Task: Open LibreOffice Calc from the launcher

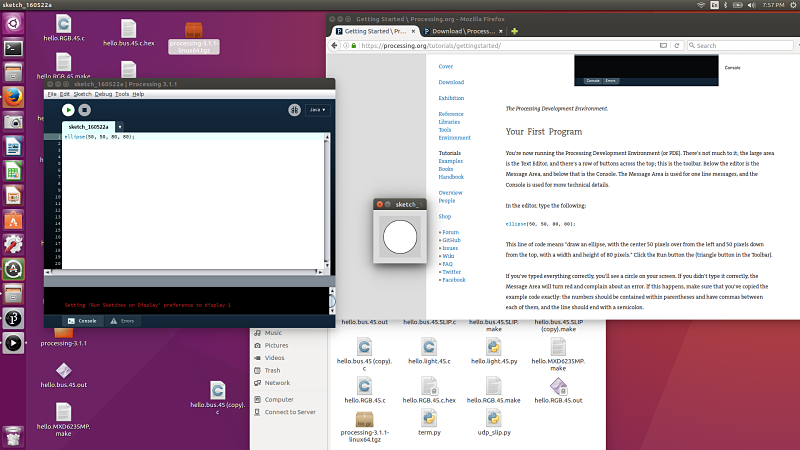Action: (x=13, y=171)
